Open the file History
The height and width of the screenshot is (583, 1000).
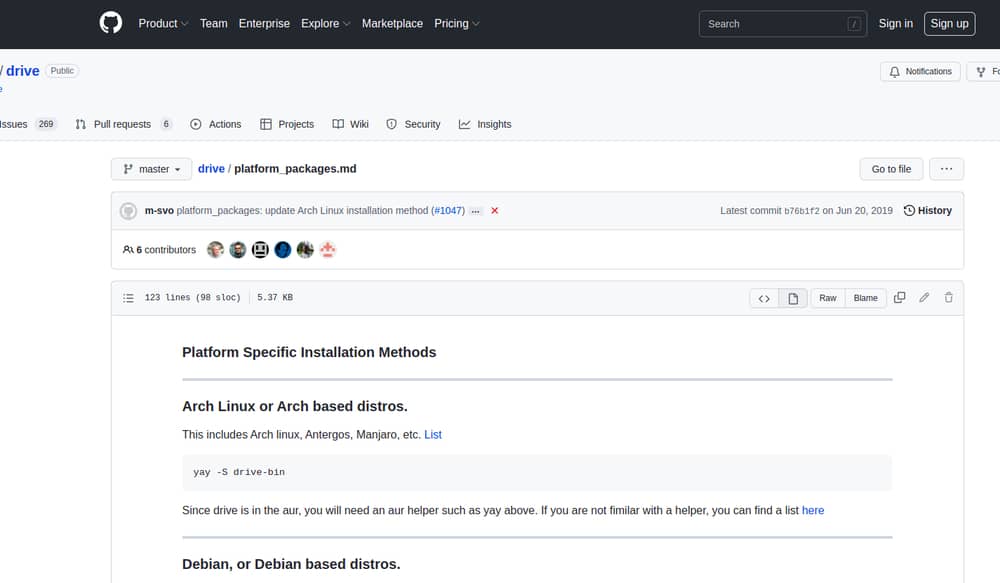coord(927,210)
